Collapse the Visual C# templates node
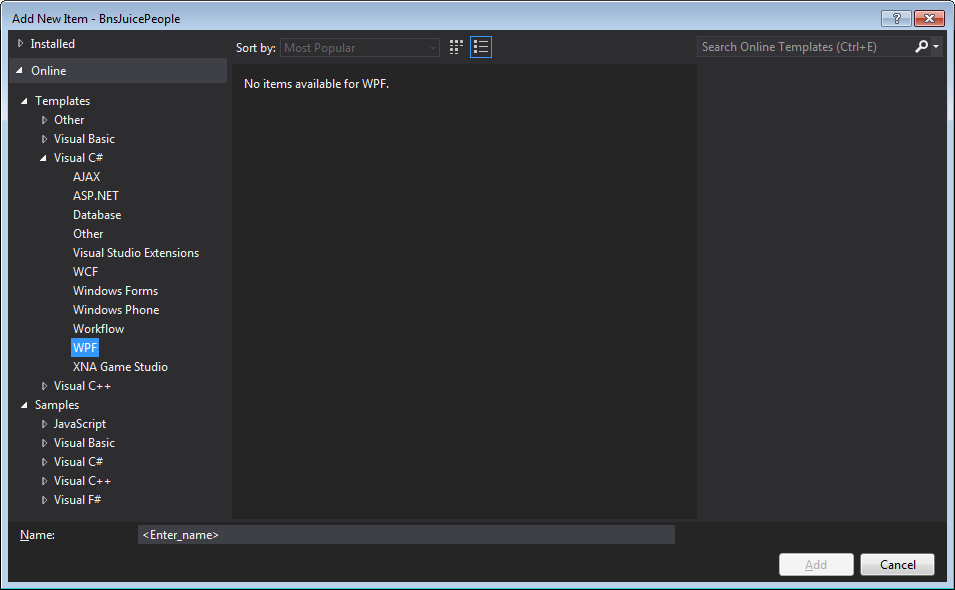Image resolution: width=955 pixels, height=590 pixels. 43,158
